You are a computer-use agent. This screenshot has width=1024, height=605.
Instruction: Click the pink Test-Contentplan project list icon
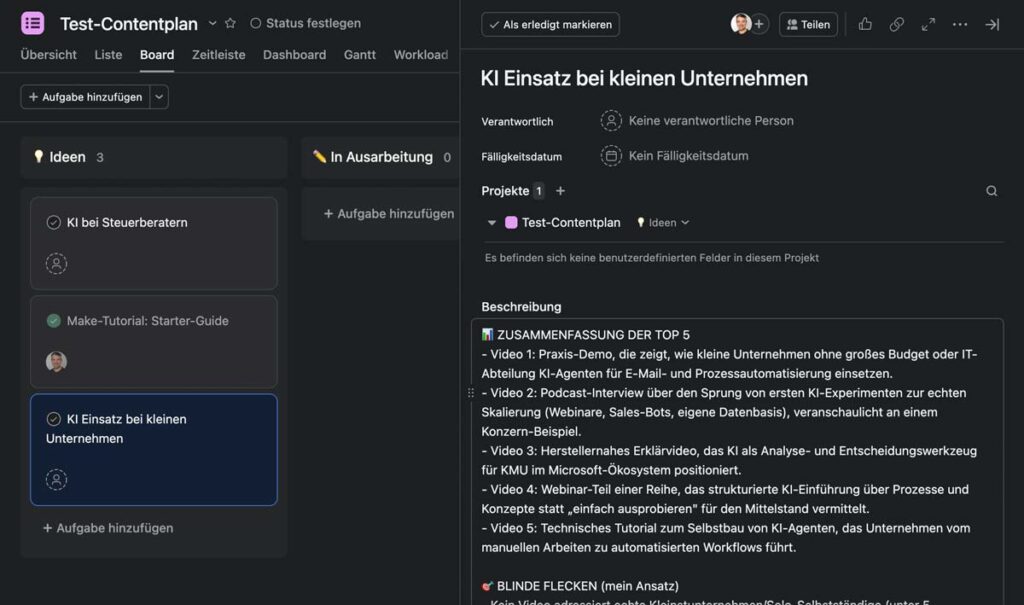coord(33,24)
